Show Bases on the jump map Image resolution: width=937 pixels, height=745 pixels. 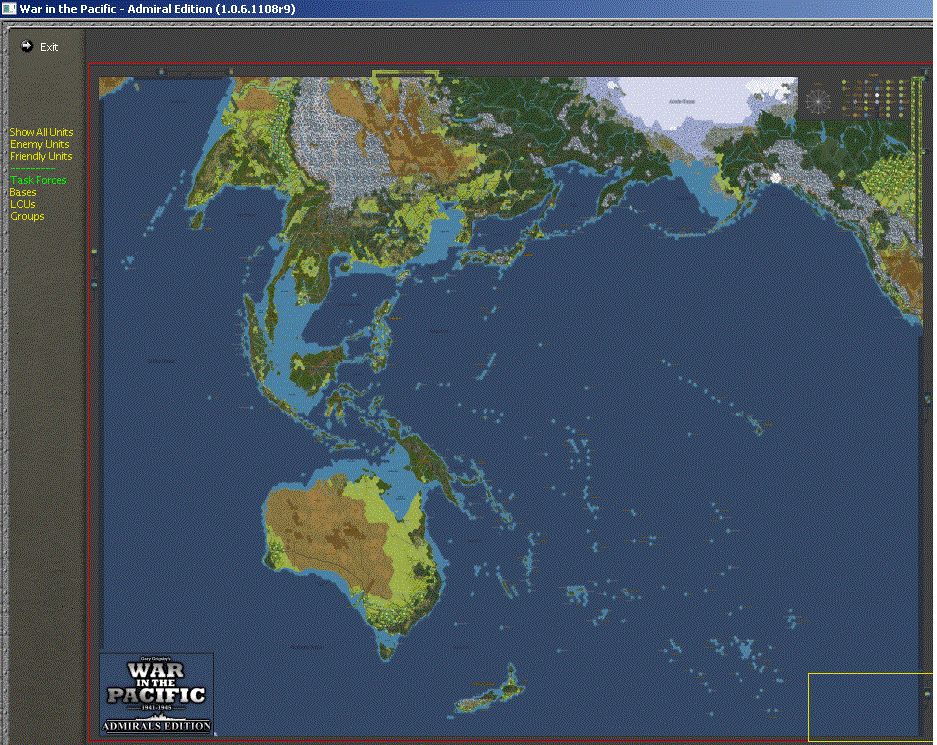click(x=23, y=192)
